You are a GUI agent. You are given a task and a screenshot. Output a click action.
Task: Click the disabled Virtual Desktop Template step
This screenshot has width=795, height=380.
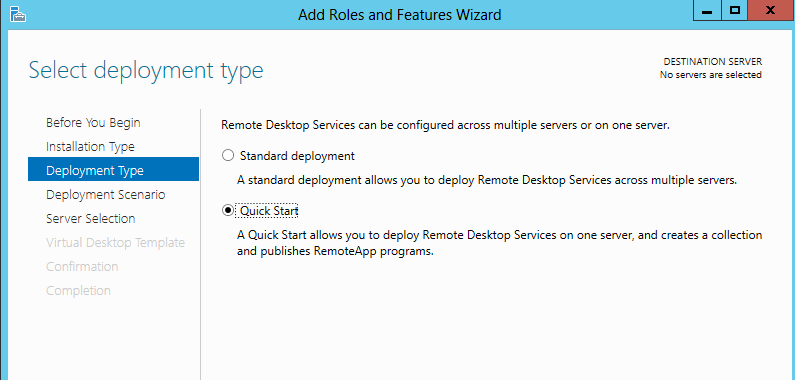[116, 243]
